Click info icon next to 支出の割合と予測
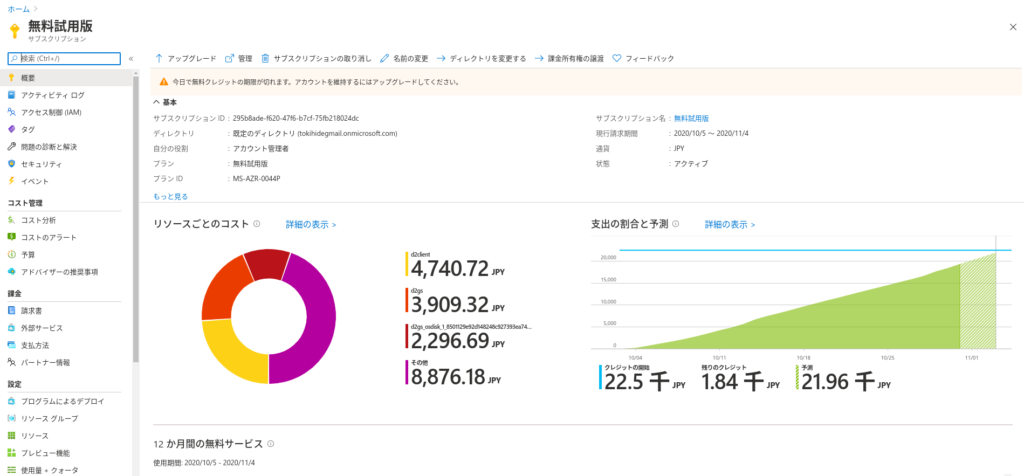This screenshot has height=476, width=1024. 676,224
